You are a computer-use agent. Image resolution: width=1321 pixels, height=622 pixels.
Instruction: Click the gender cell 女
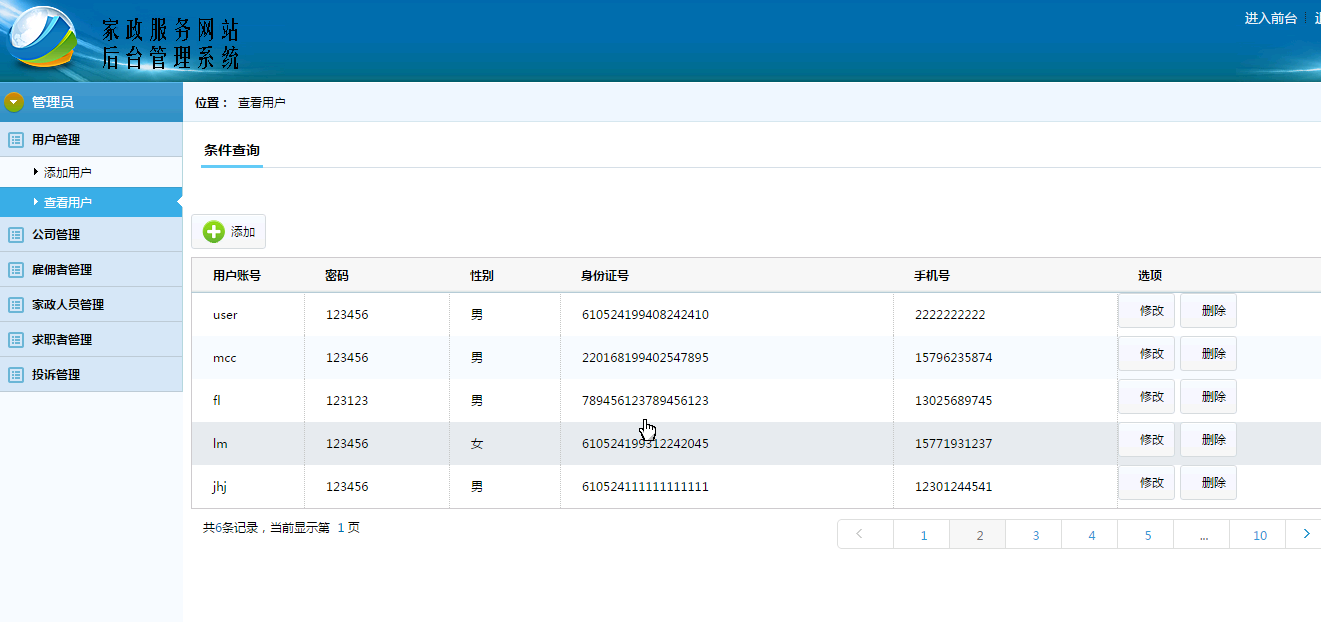click(x=477, y=444)
